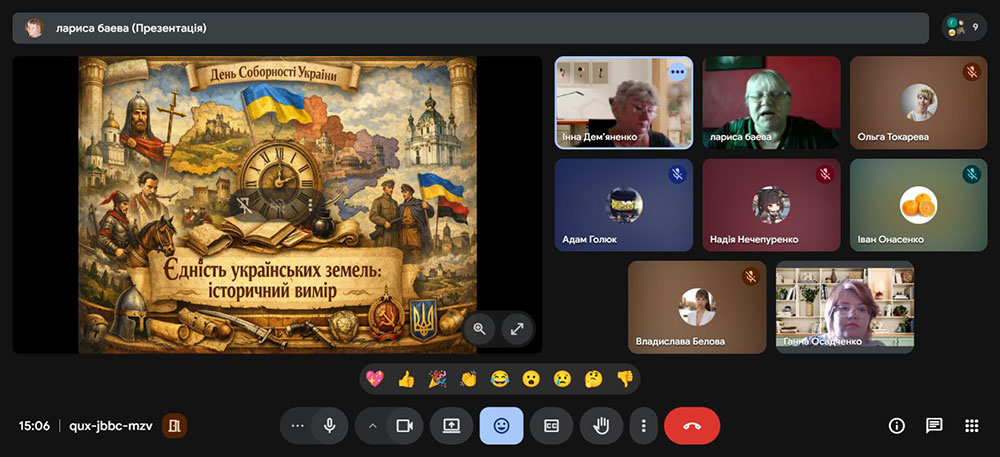Select Іван Онасенко's video tile

918,205
